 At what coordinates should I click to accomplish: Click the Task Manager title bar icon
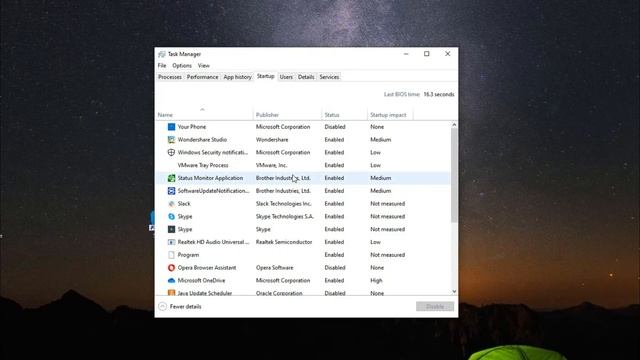click(162, 54)
